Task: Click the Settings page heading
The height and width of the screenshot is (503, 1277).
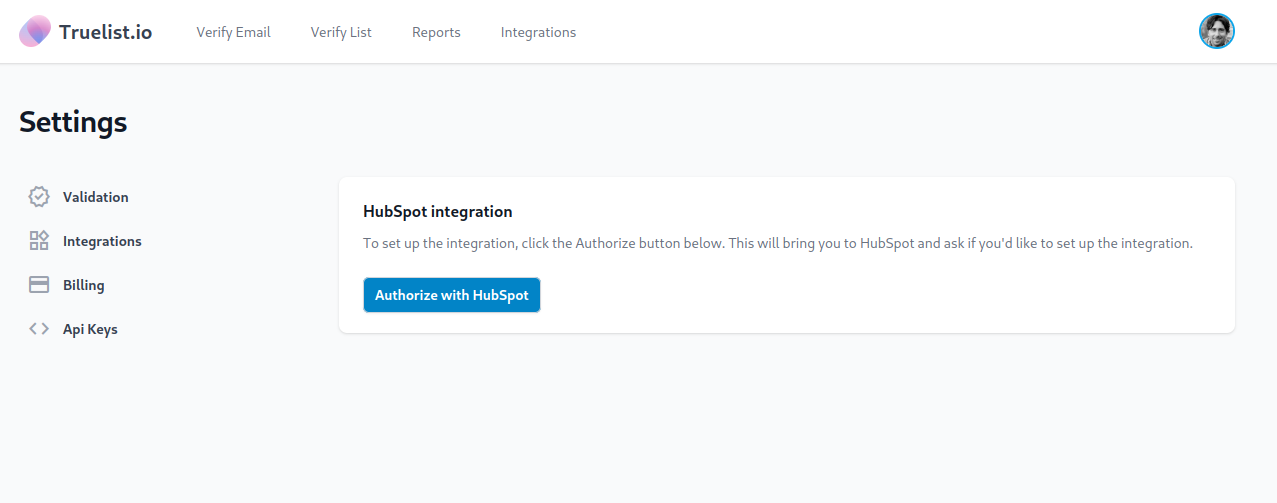Action: [73, 122]
